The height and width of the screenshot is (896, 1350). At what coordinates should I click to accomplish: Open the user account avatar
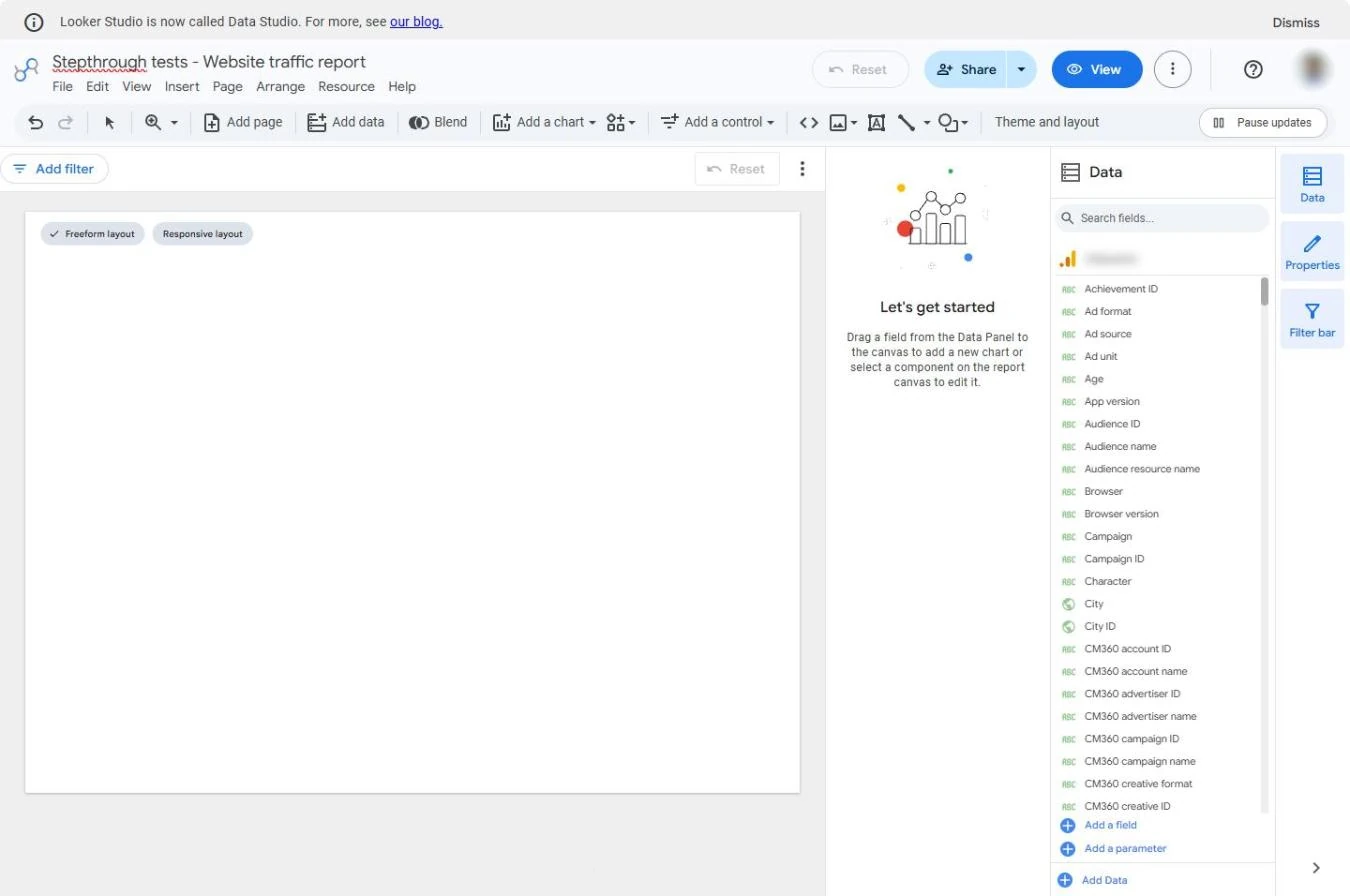(1314, 69)
